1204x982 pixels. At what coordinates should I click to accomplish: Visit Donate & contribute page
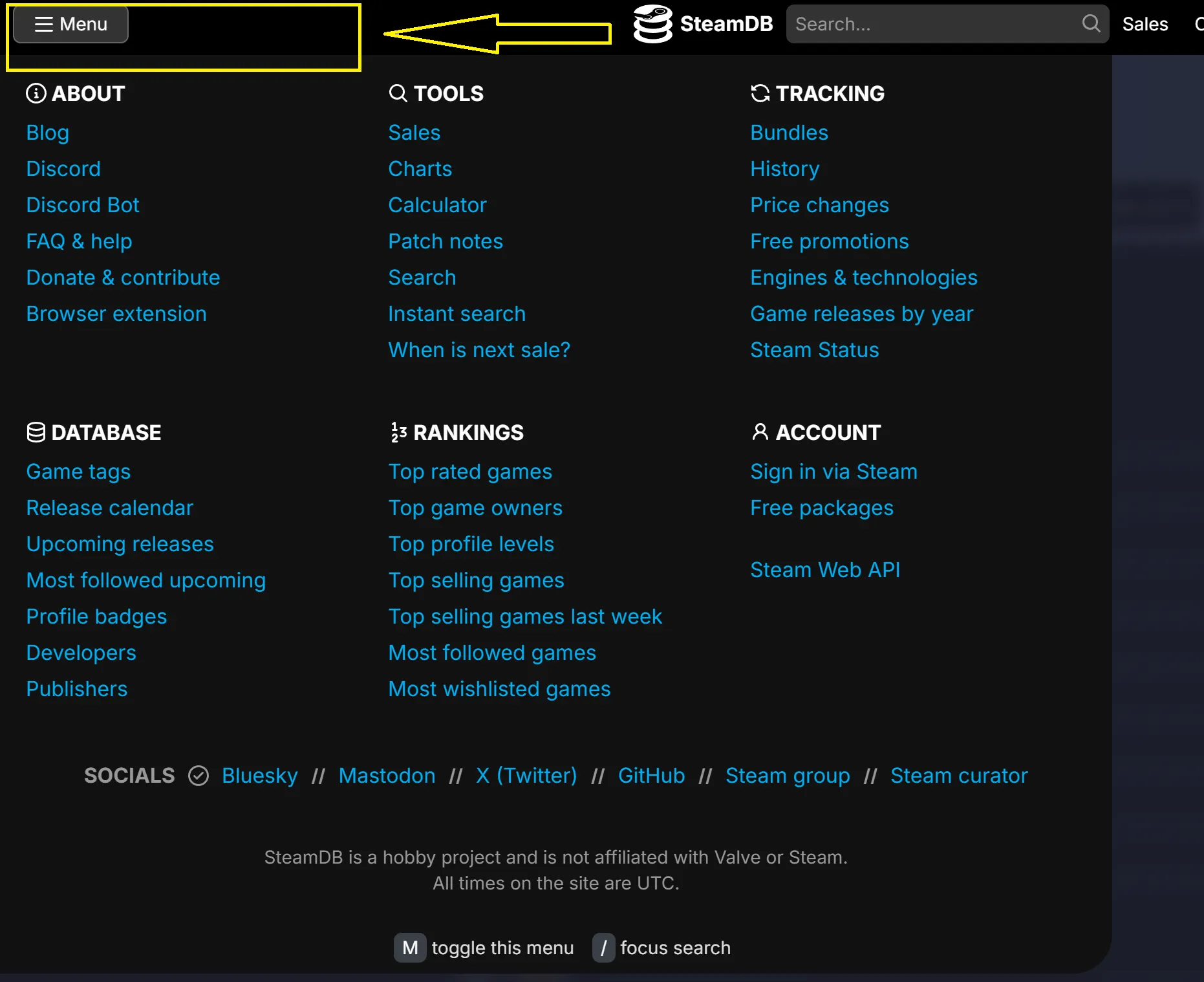coord(124,278)
